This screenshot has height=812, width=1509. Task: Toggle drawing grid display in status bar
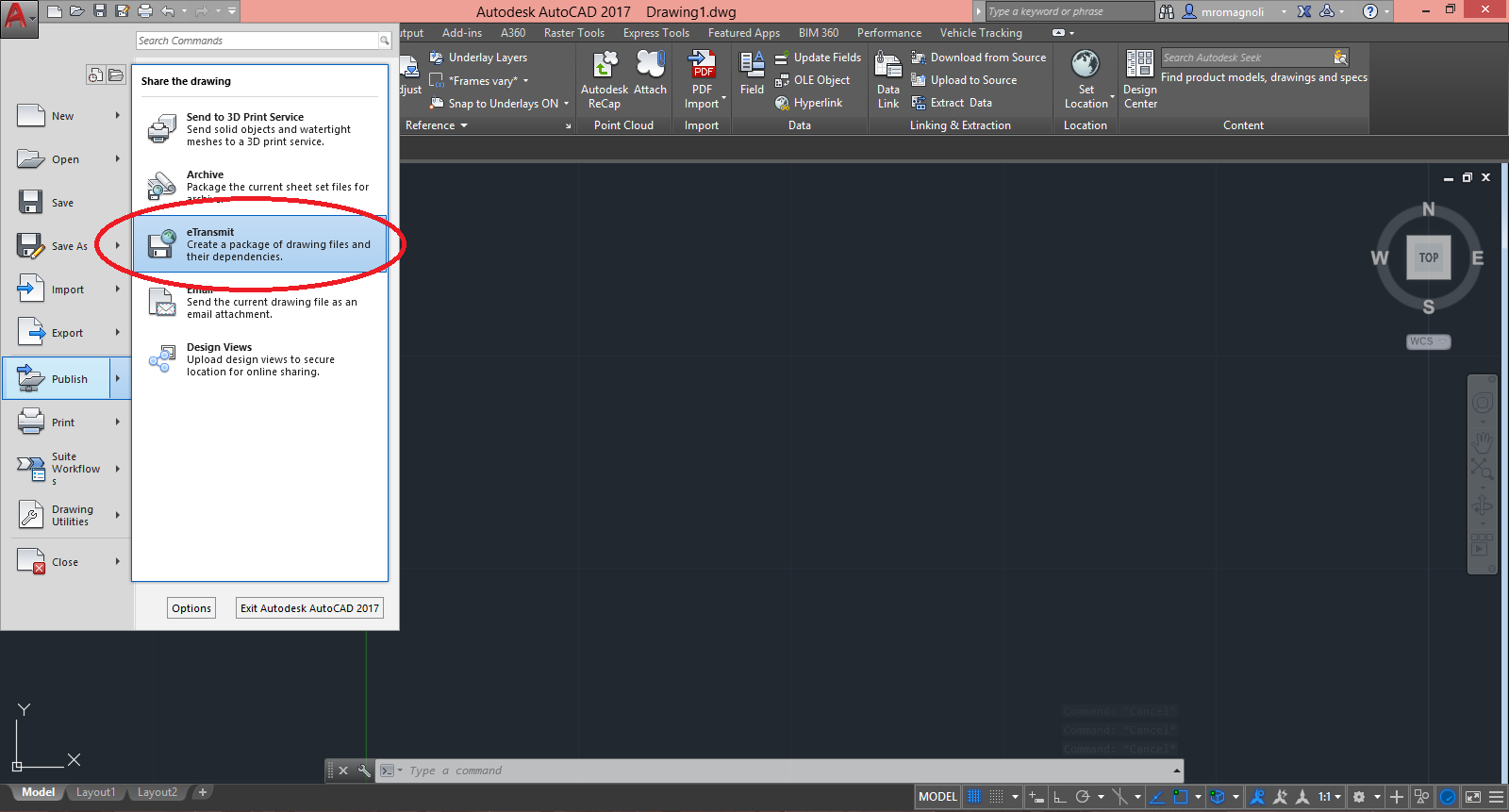click(x=973, y=797)
